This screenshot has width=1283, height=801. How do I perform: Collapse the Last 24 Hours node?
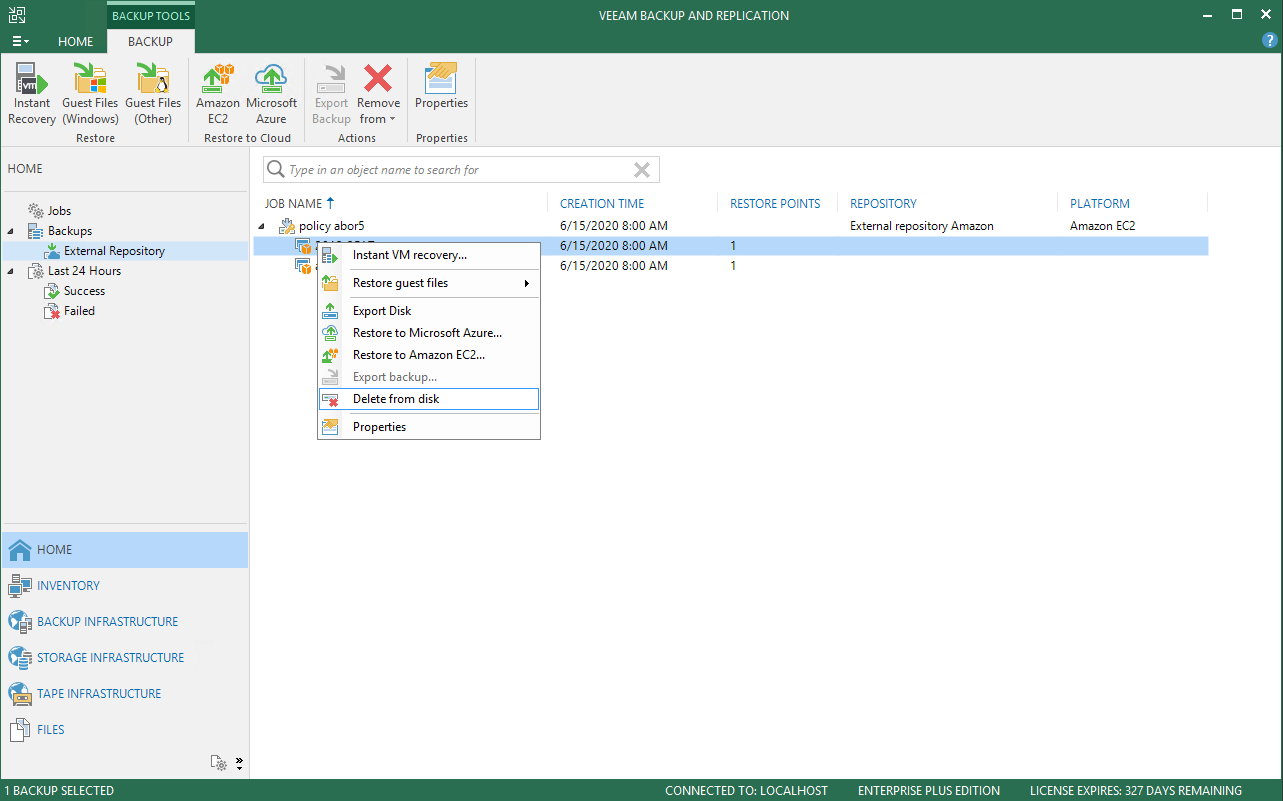11,271
